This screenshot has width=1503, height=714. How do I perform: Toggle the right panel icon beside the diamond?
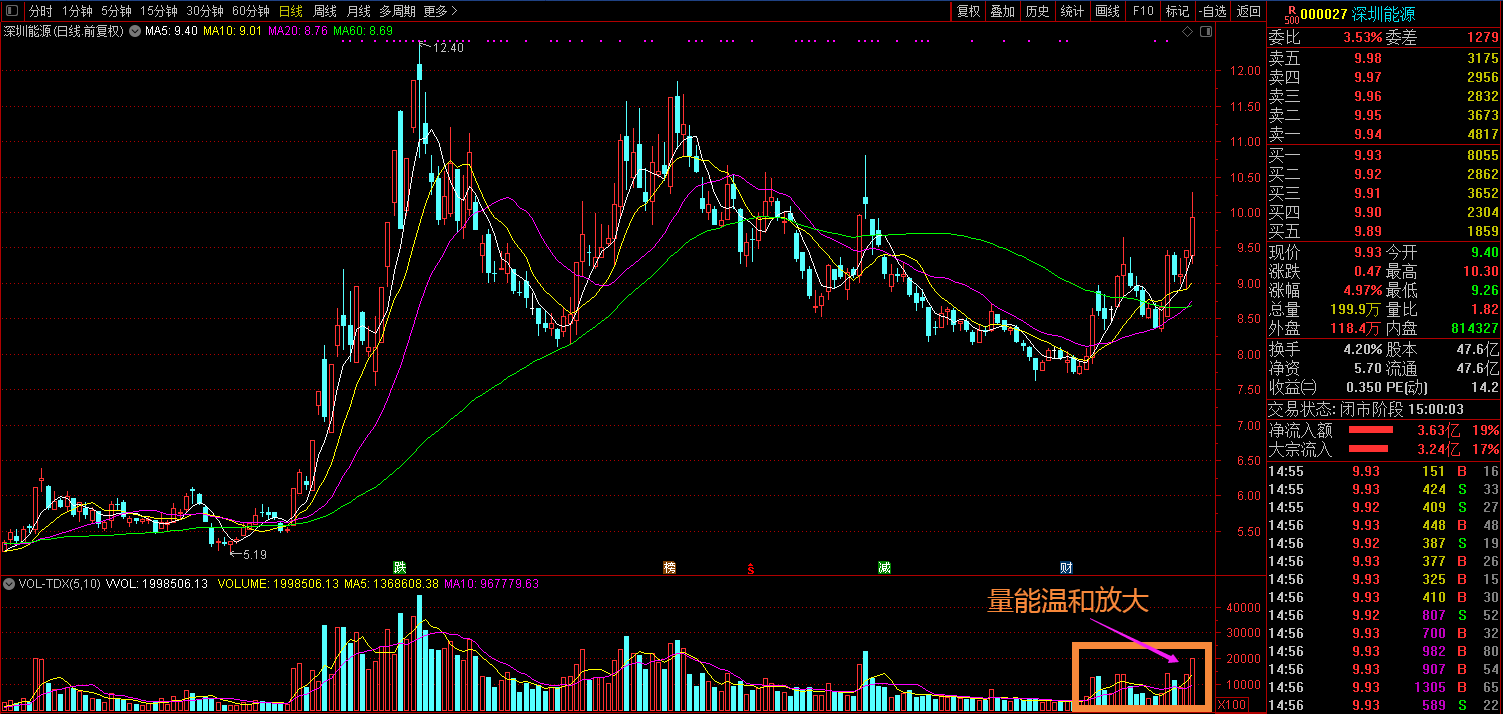pos(1205,31)
